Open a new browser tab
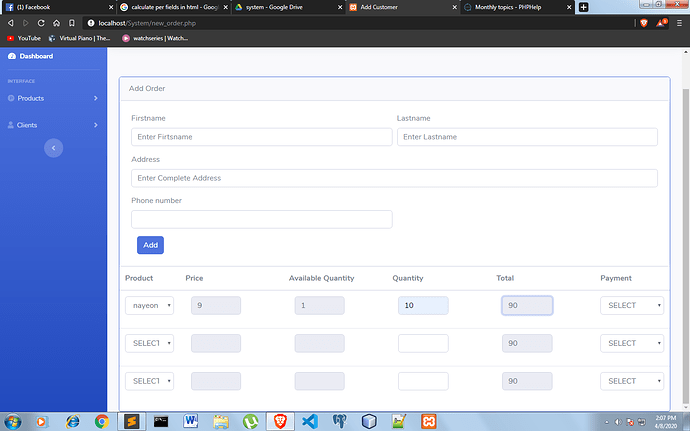 [584, 7]
